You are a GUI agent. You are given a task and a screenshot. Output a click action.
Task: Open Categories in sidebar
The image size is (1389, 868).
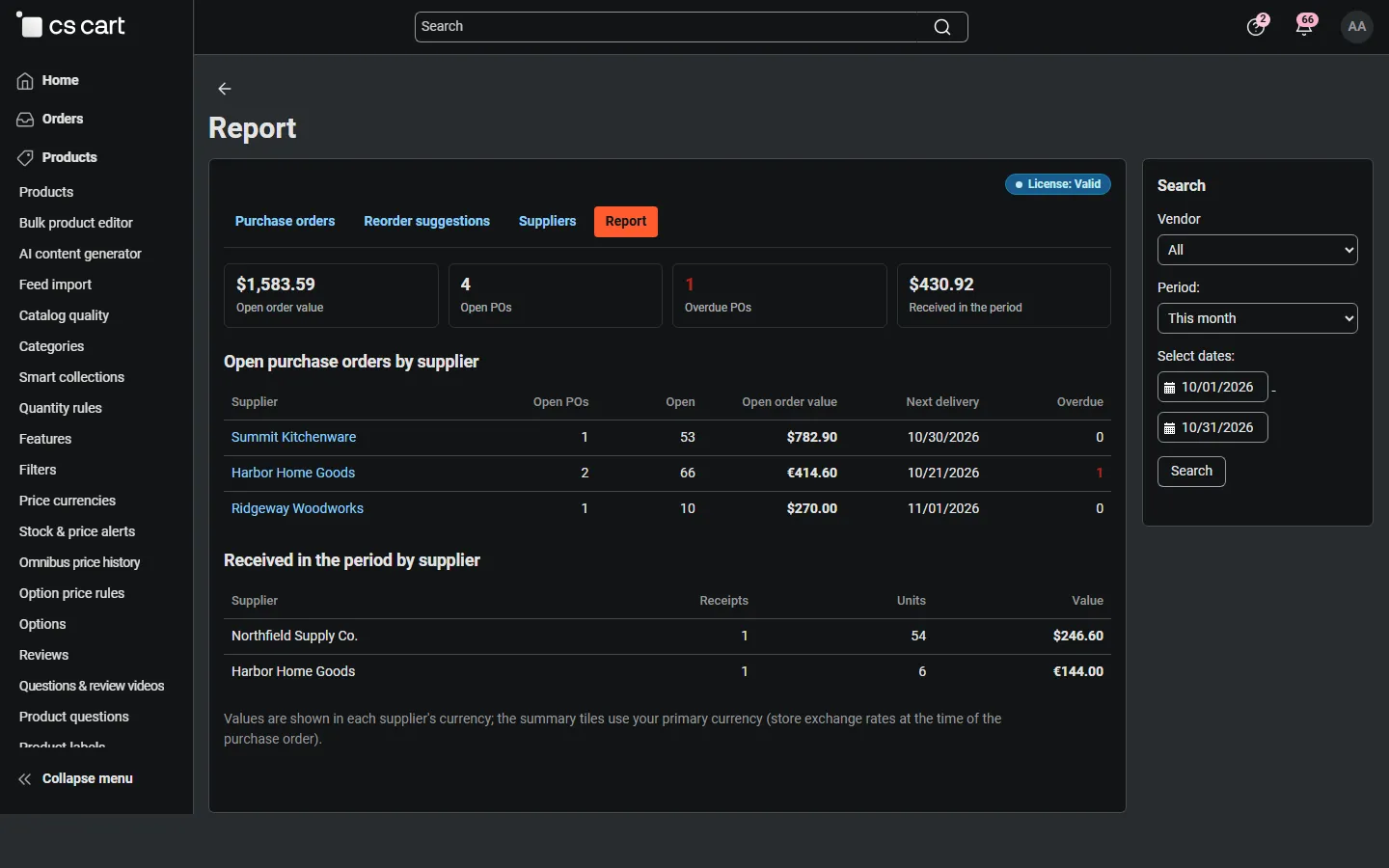point(52,347)
